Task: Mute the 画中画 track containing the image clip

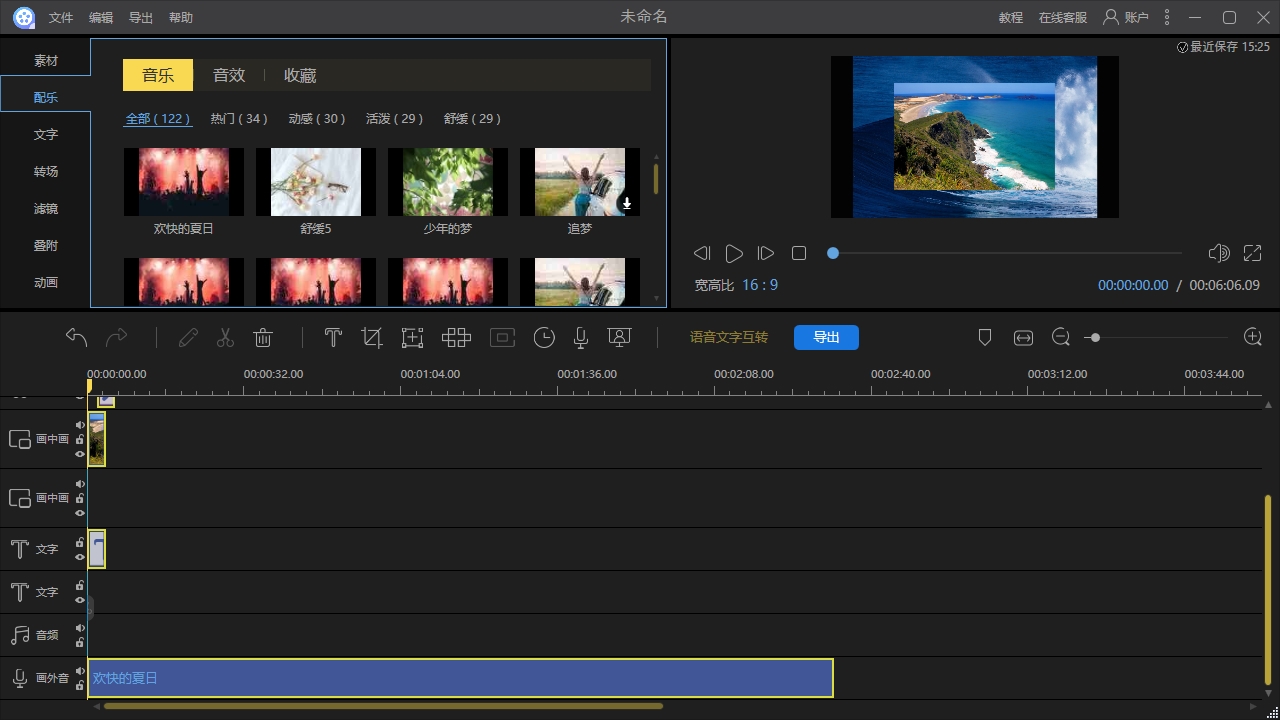Action: (80, 425)
